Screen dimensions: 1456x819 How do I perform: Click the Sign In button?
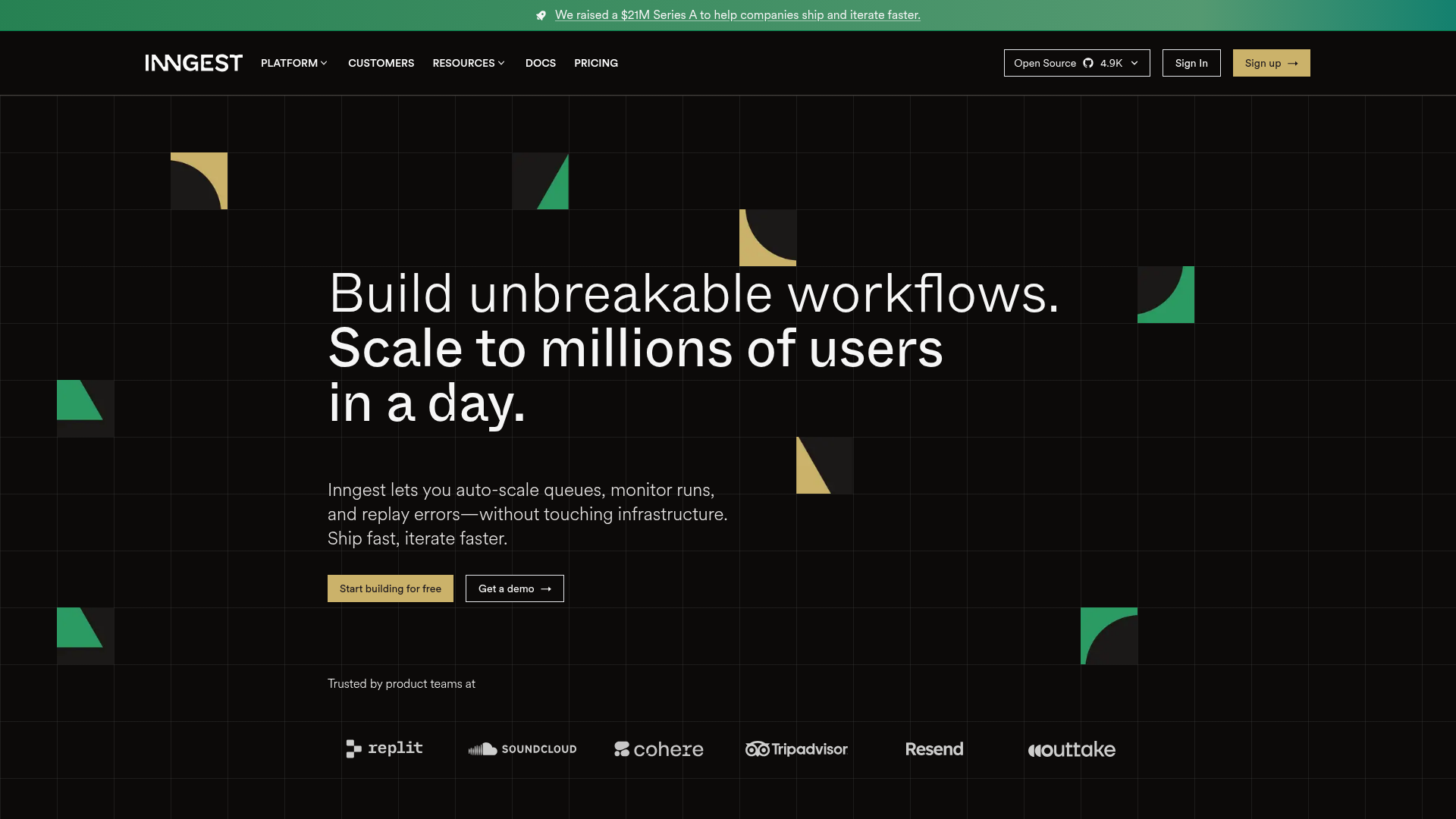[x=1191, y=63]
